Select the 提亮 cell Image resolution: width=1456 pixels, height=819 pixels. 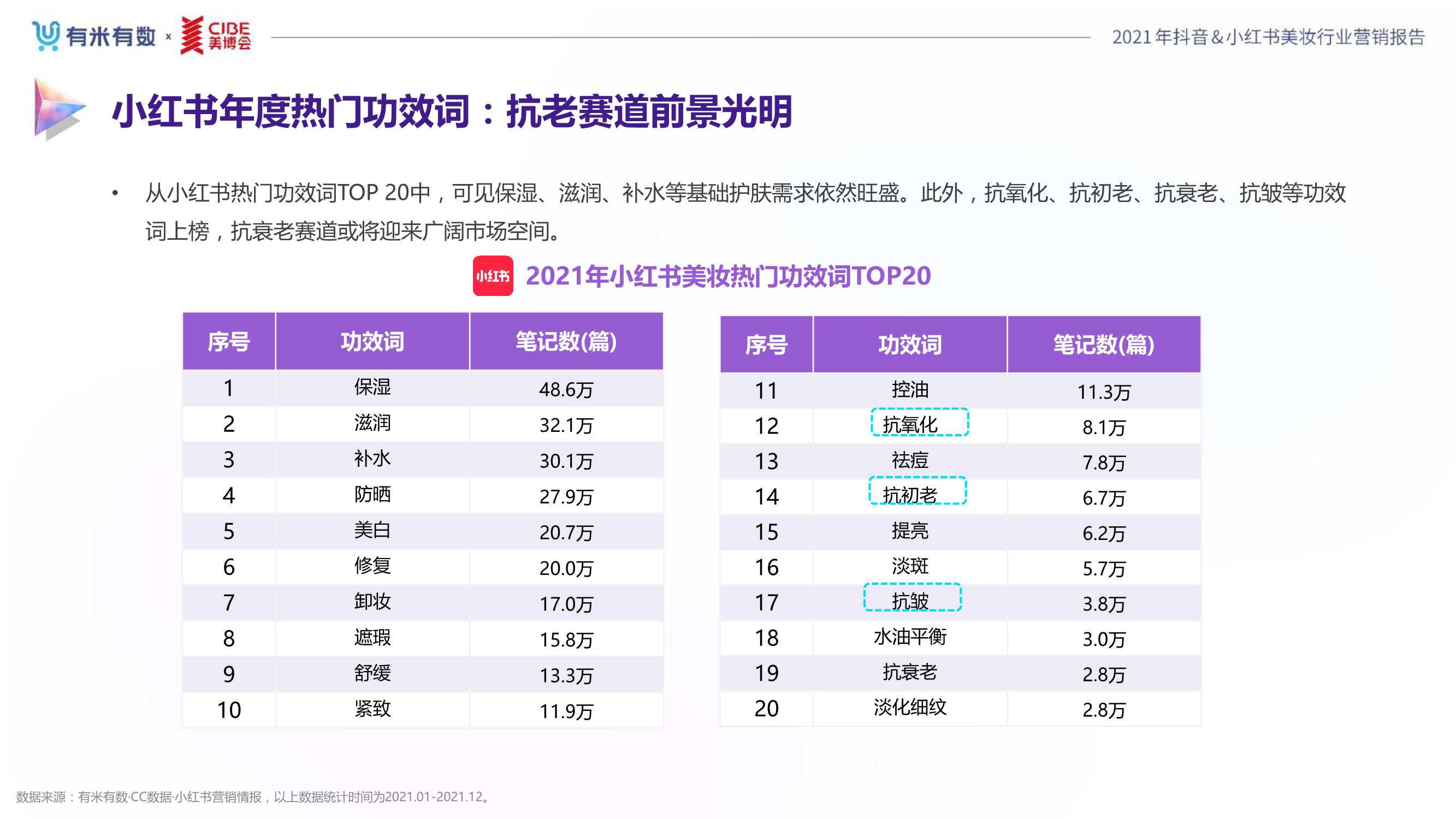910,531
